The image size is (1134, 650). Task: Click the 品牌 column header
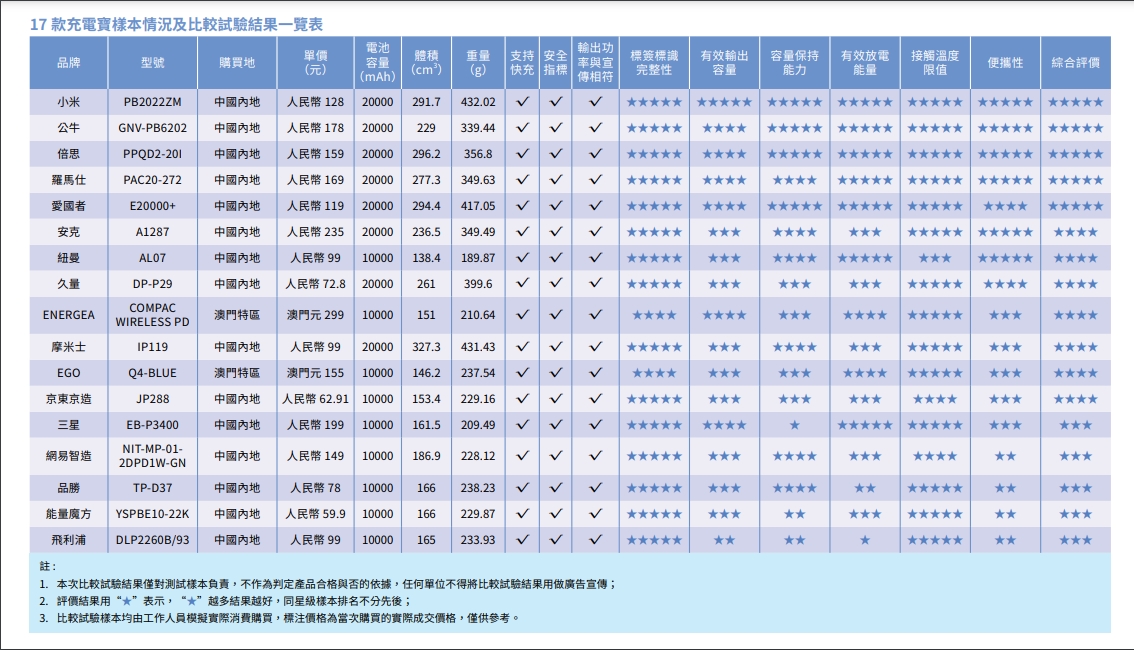(x=69, y=63)
